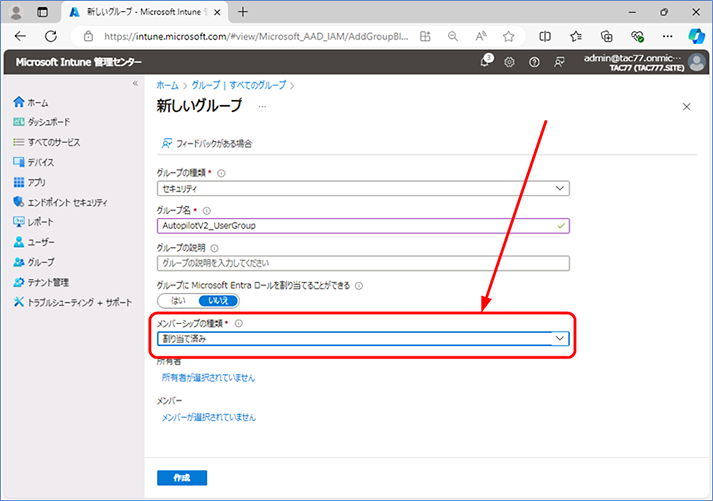Click the feedback icon in header bar

click(x=559, y=62)
